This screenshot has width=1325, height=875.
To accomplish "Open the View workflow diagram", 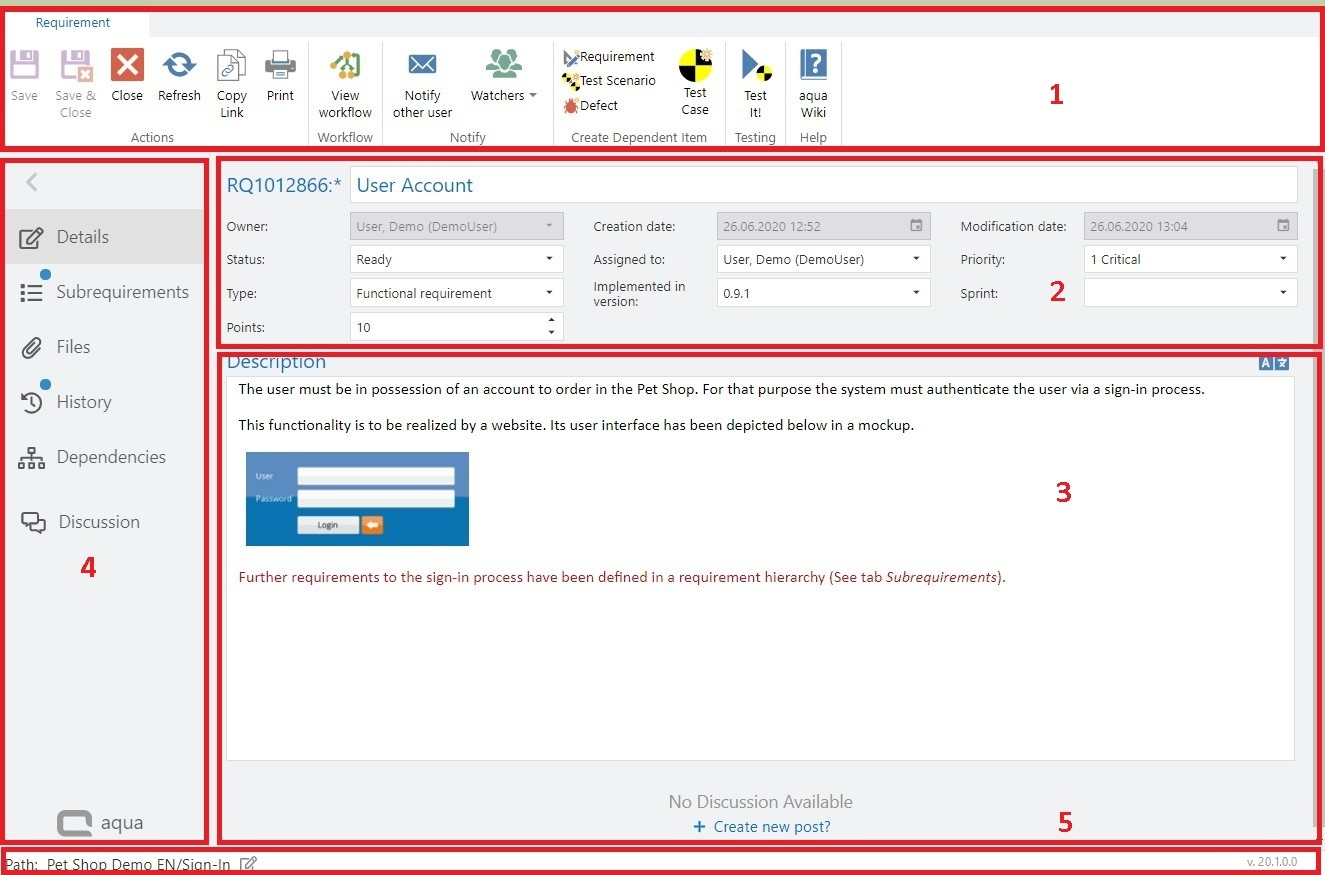I will pyautogui.click(x=345, y=67).
